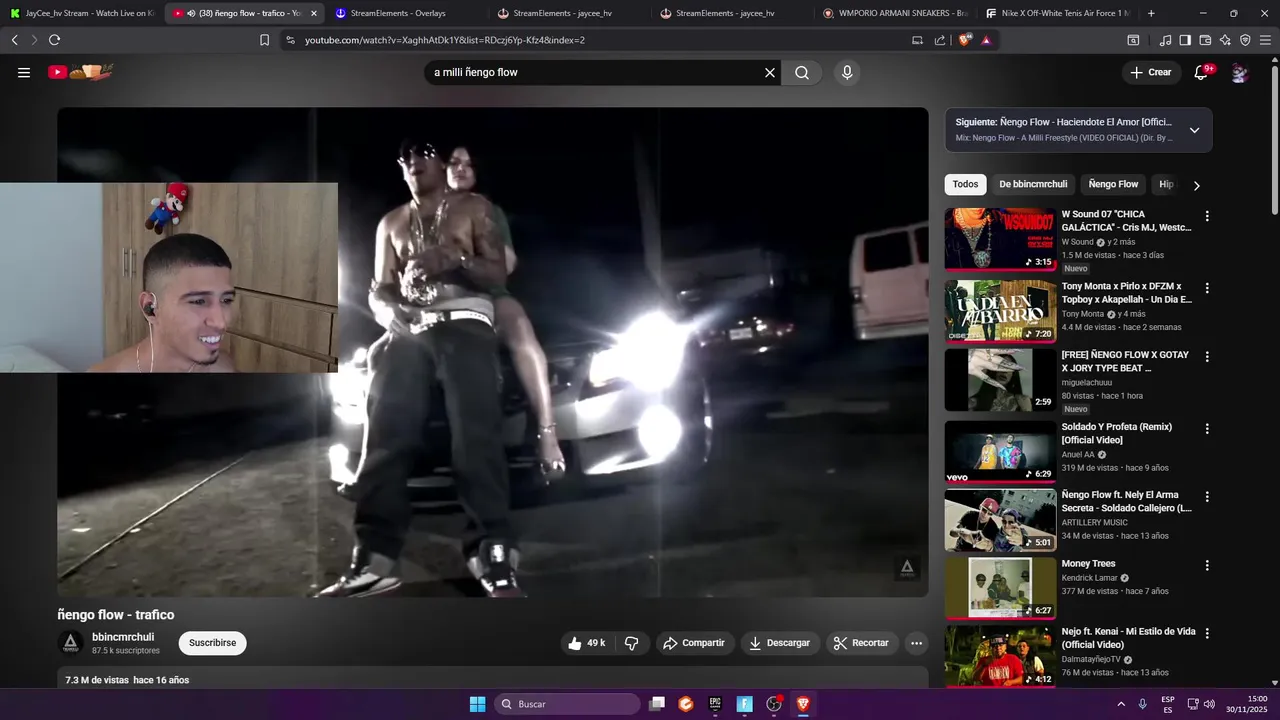Toggle the browser sidebar panel

pos(1185,40)
